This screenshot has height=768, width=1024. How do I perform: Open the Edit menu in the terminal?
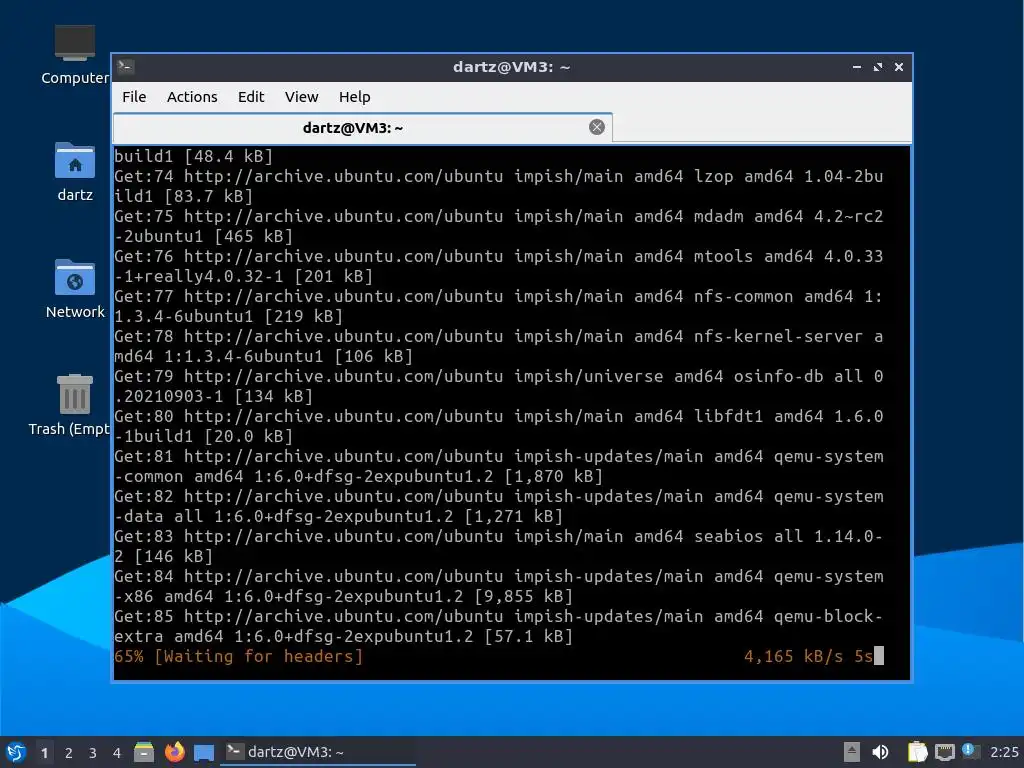(x=251, y=97)
